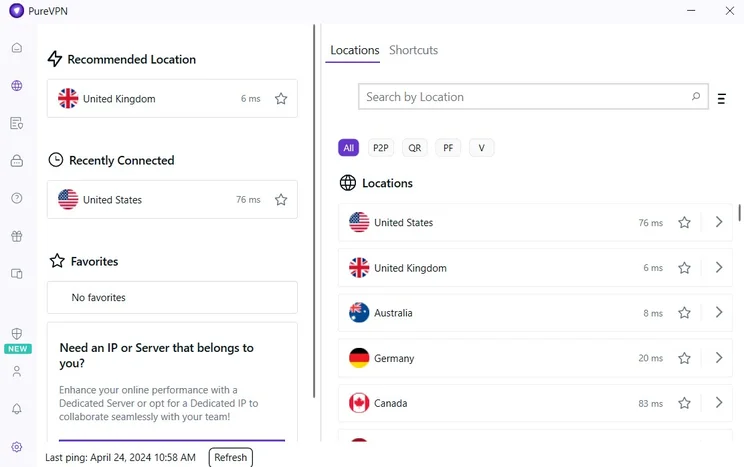The image size is (744, 467).
Task: Open the notifications bell icon
Action: click(x=17, y=409)
